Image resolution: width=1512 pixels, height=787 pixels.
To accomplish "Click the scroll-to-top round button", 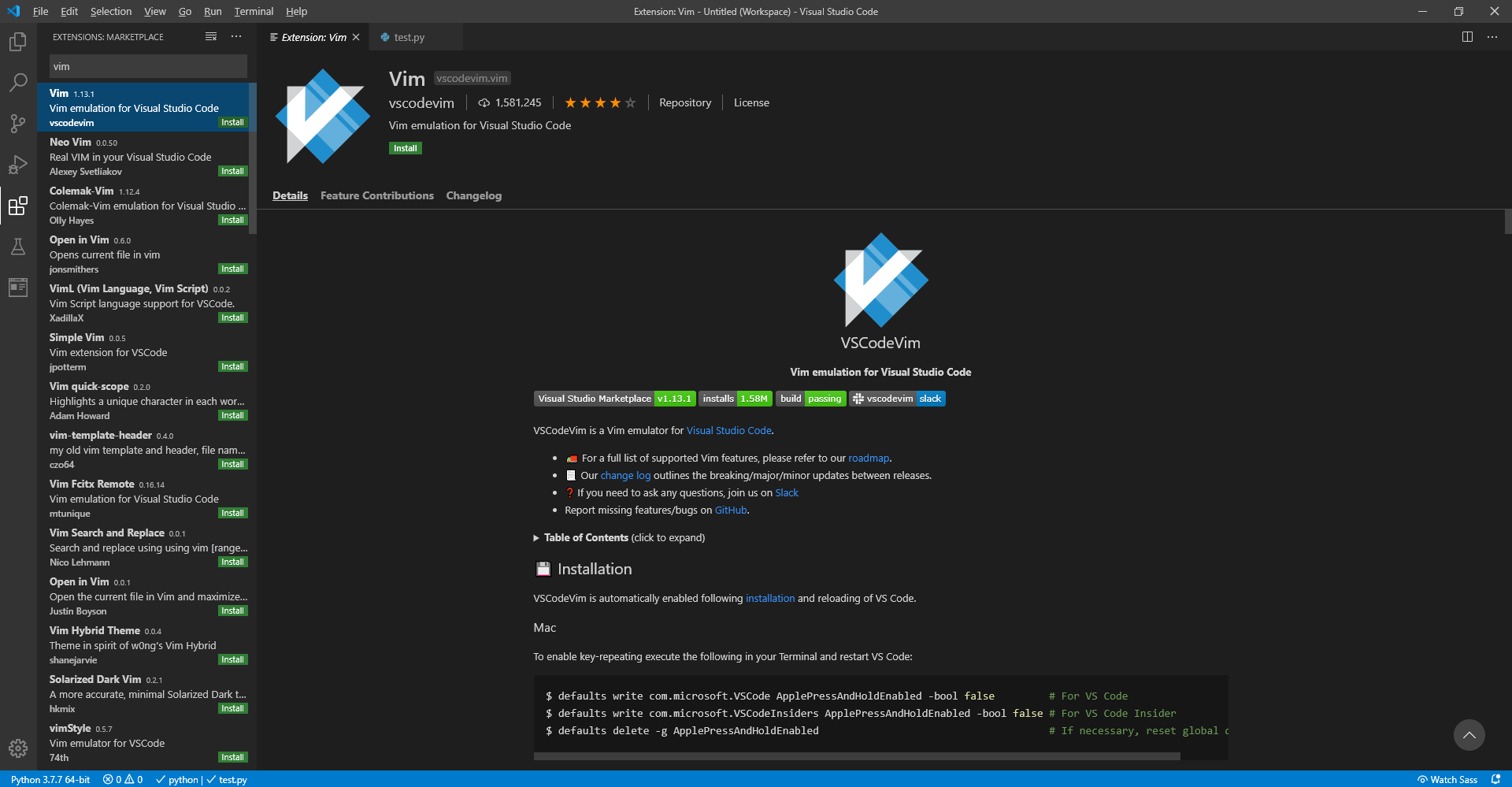I will [x=1469, y=735].
